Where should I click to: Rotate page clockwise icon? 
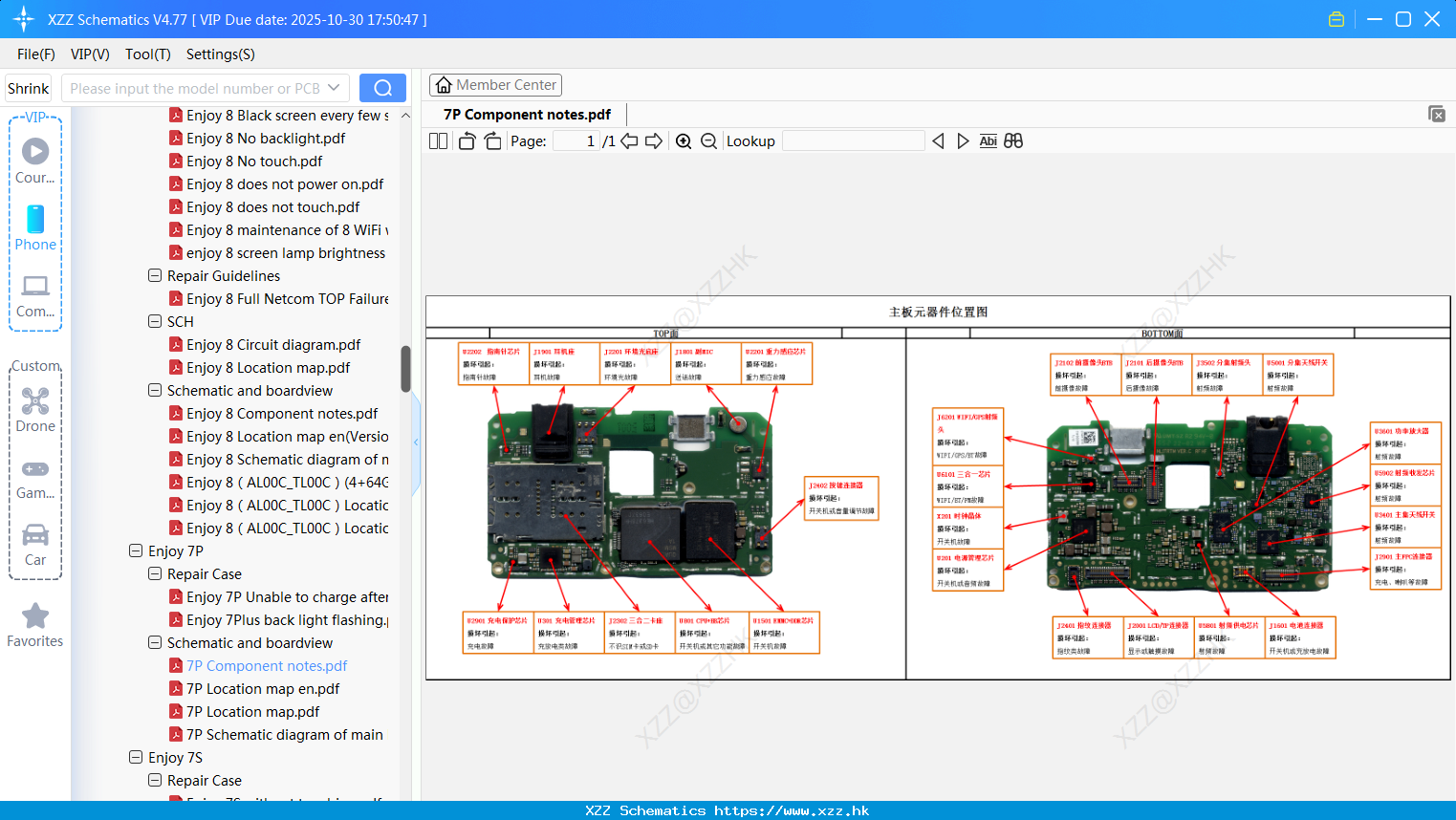(492, 141)
